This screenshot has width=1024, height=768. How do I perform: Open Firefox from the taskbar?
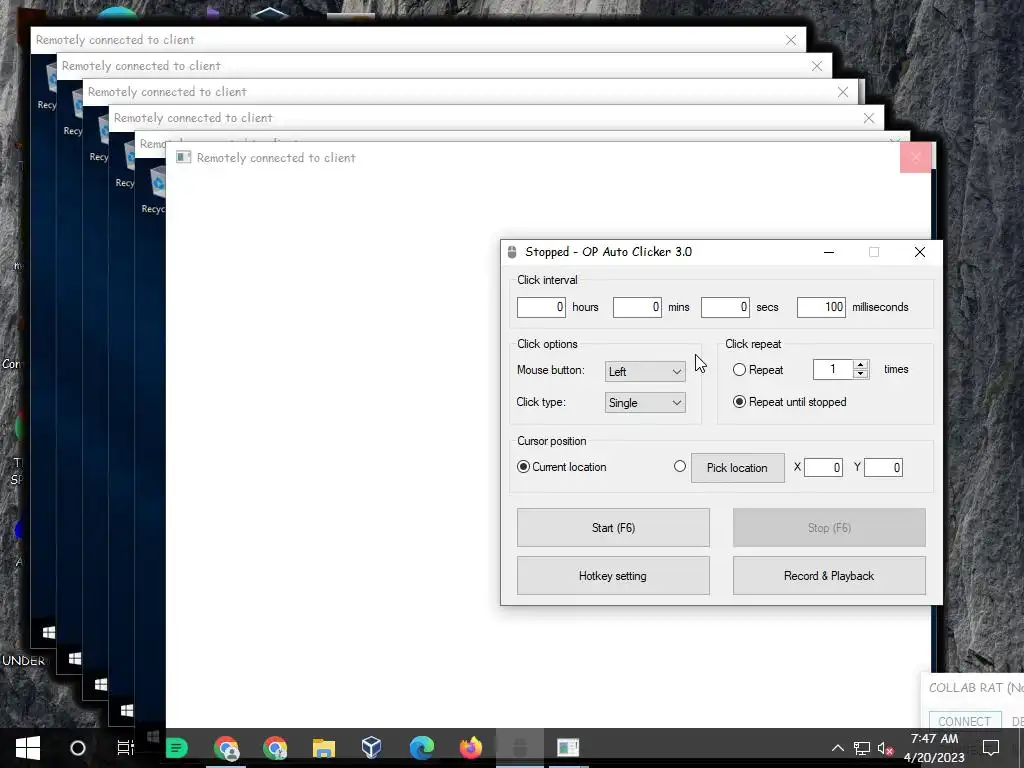pyautogui.click(x=470, y=748)
